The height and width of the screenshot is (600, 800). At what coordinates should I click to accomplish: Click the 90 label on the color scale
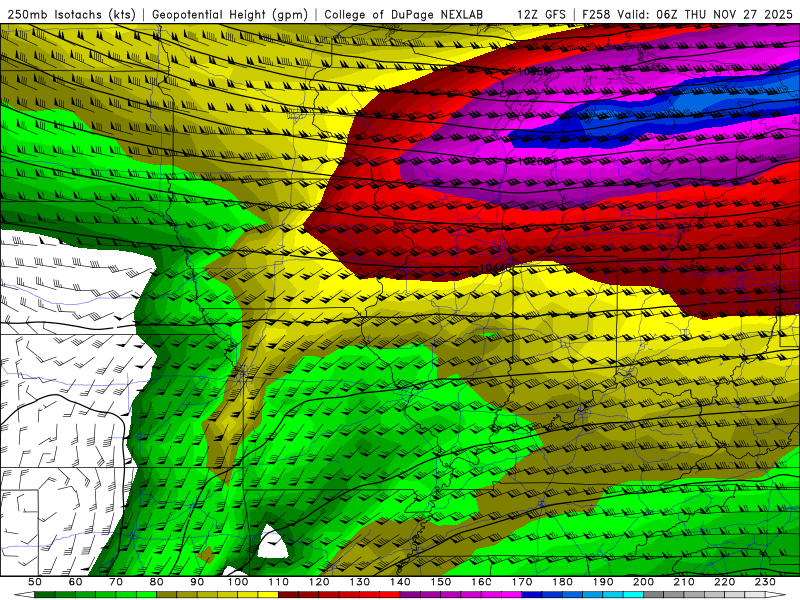[x=197, y=582]
